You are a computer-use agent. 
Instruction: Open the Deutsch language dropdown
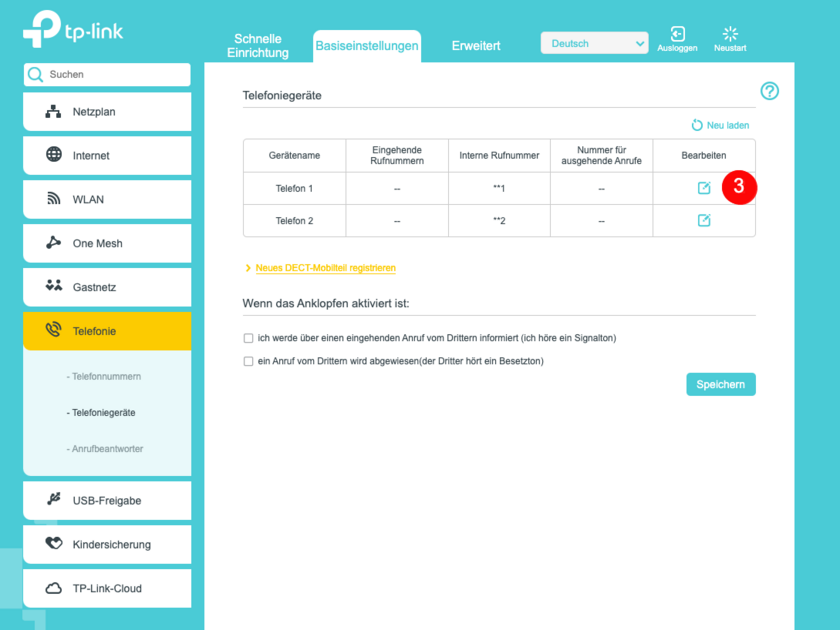point(595,43)
